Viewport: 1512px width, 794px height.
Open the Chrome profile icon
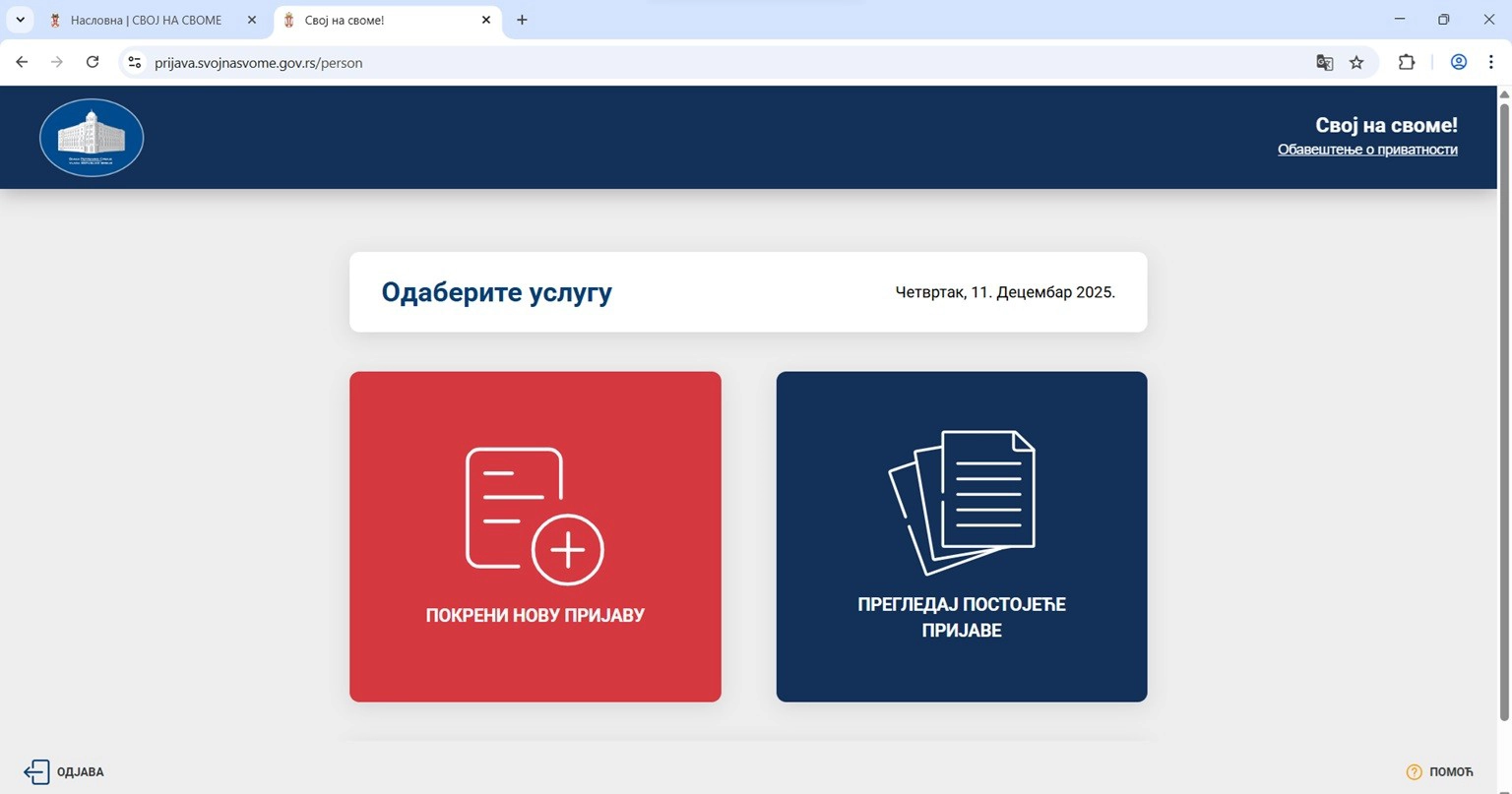[1459, 62]
